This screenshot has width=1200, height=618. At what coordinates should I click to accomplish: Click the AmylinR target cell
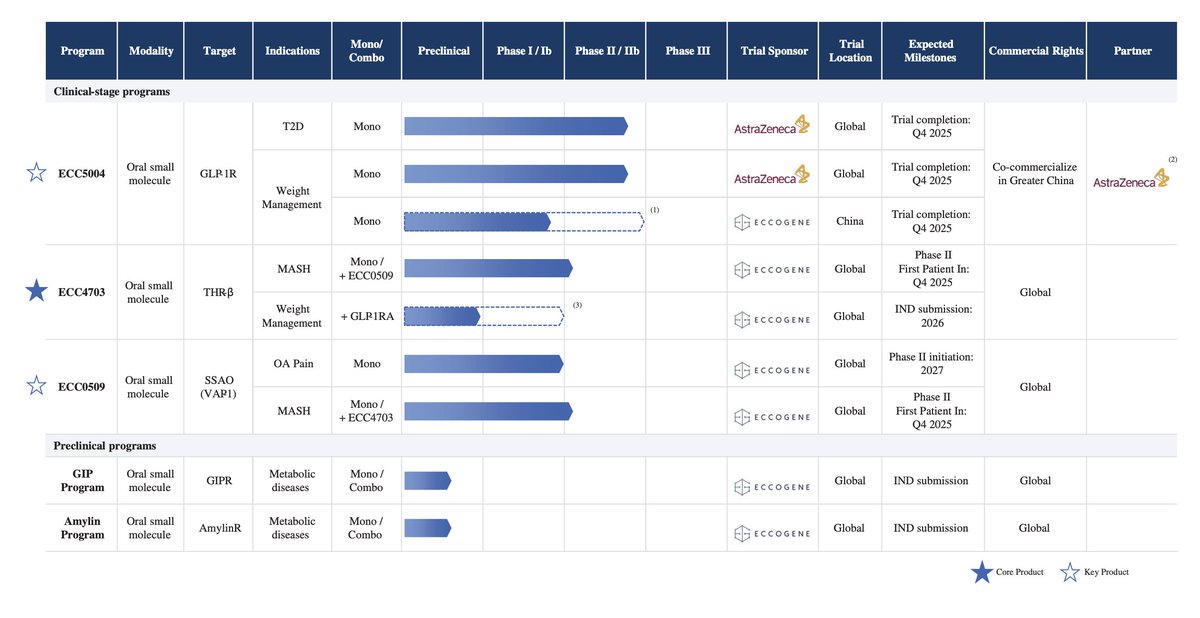click(220, 528)
